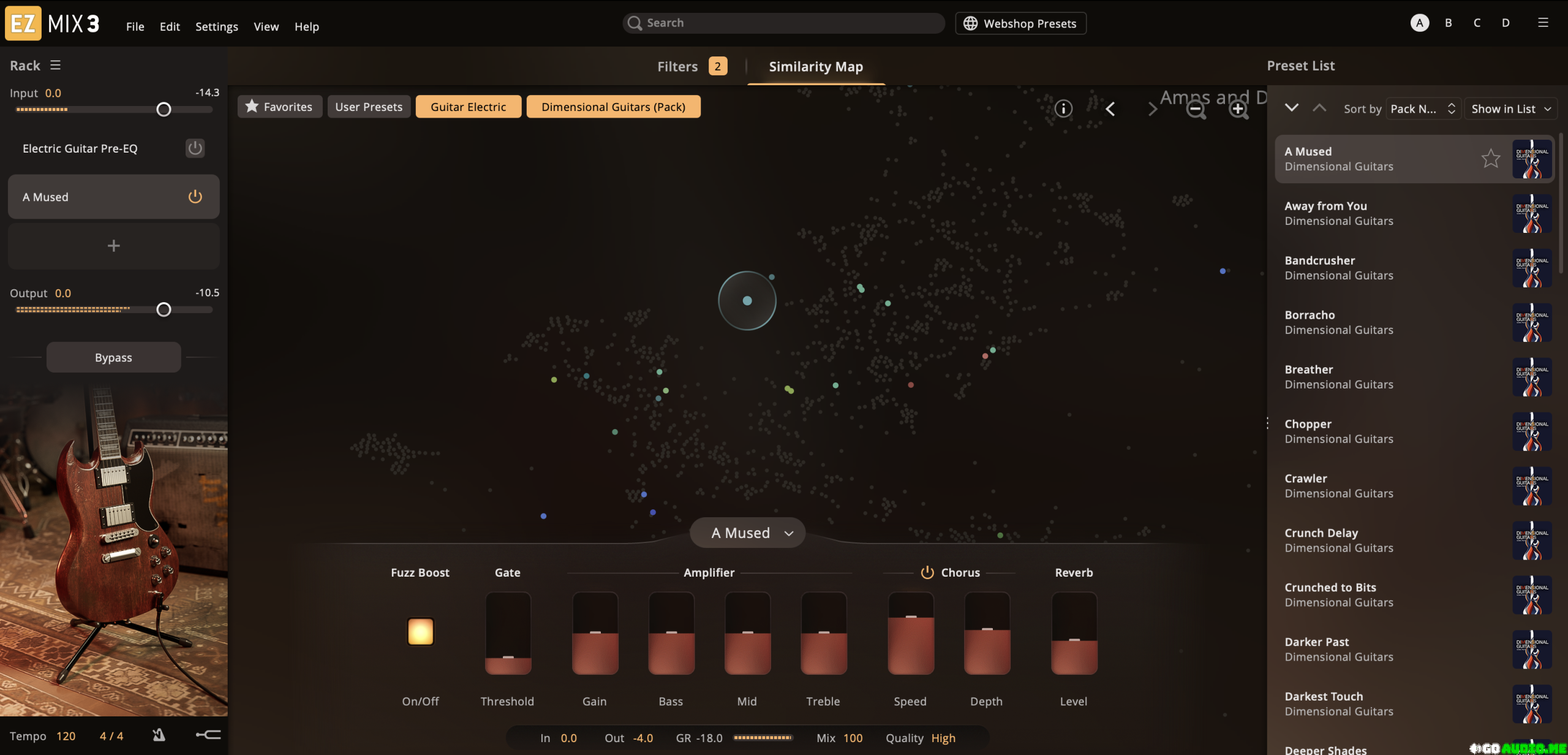Click the Input level slider handle
Viewport: 1568px width, 755px height.
click(x=164, y=109)
